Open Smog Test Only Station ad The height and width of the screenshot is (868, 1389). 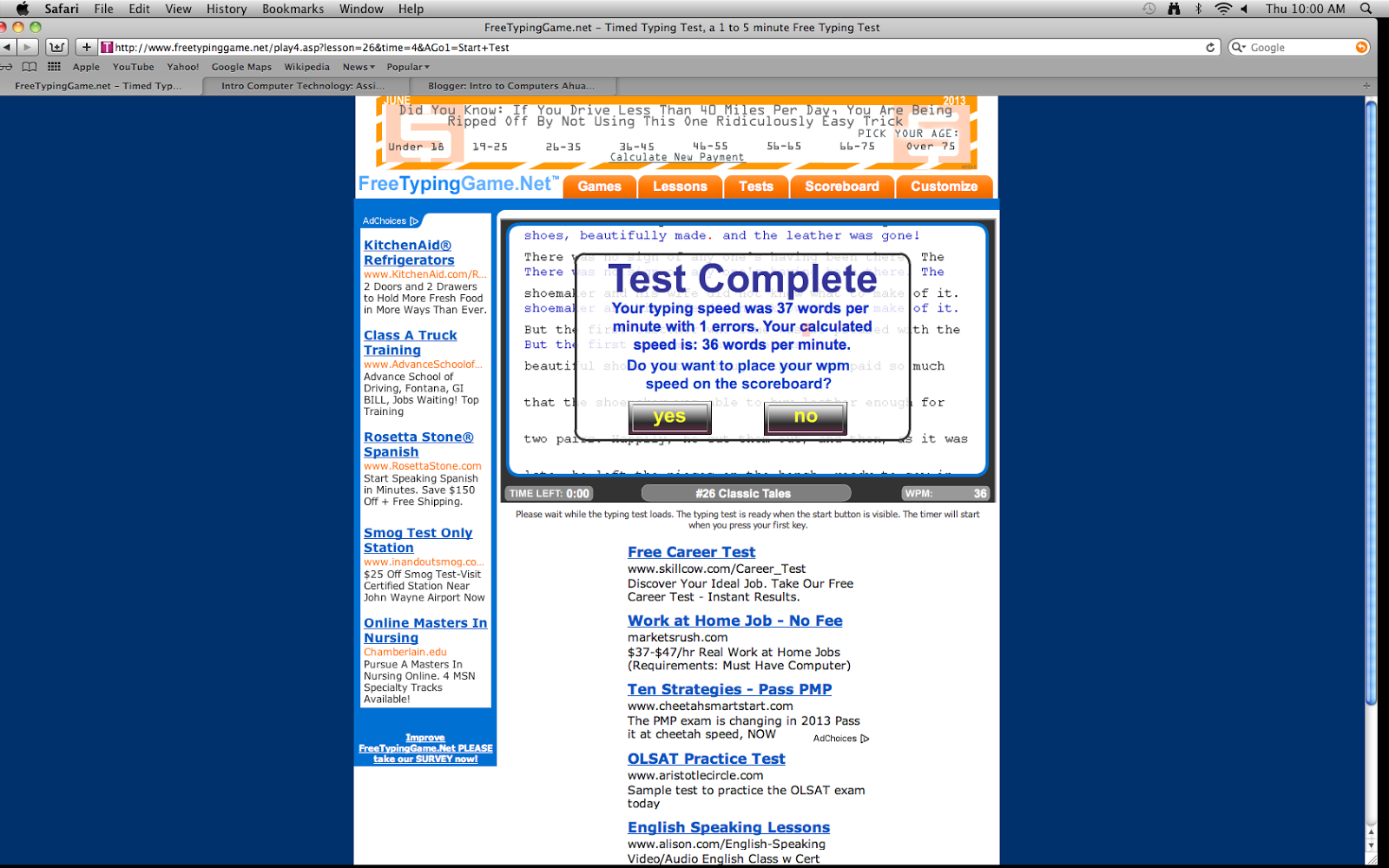(418, 540)
